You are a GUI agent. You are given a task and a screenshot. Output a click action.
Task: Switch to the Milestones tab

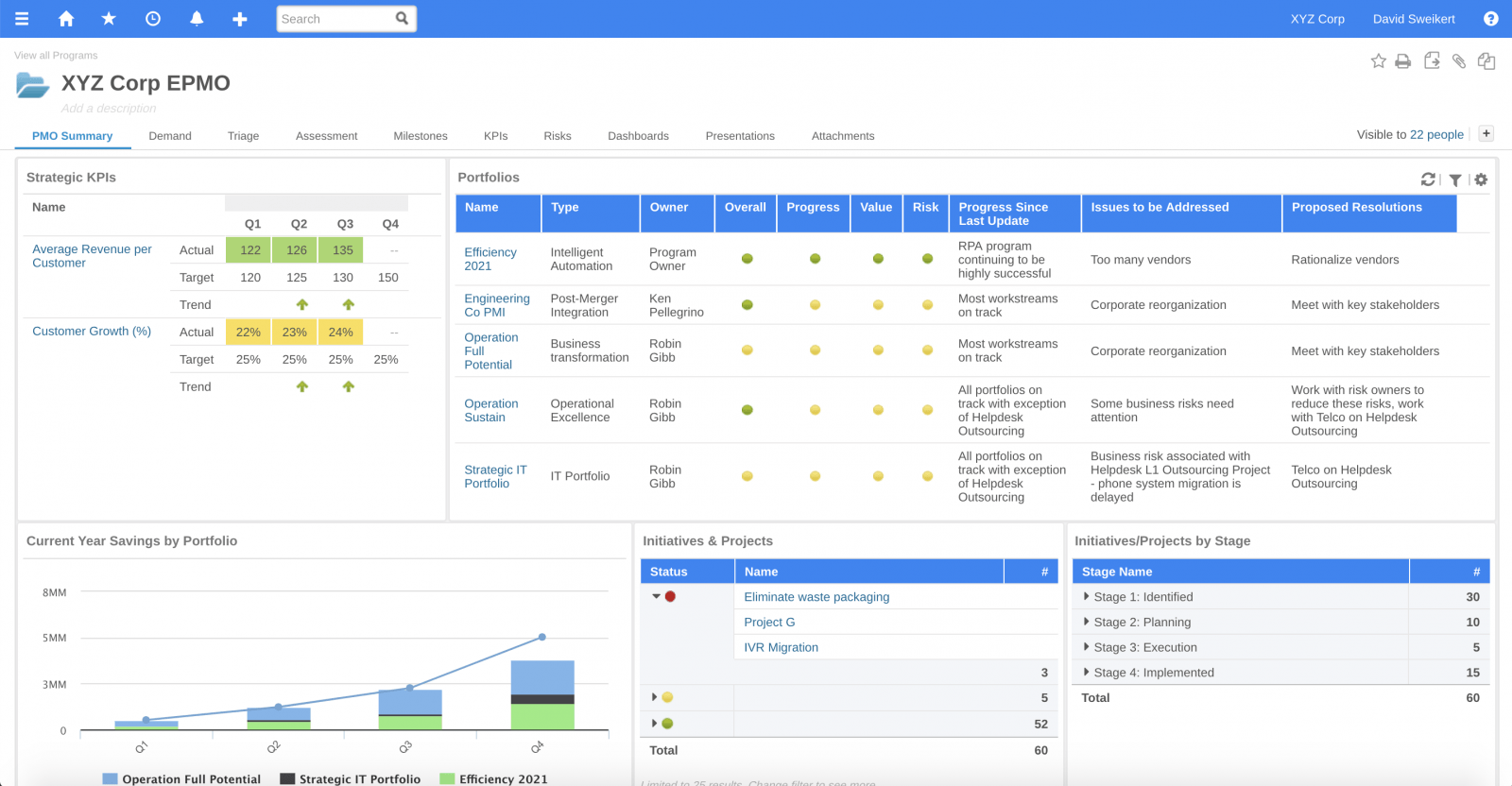pos(421,136)
